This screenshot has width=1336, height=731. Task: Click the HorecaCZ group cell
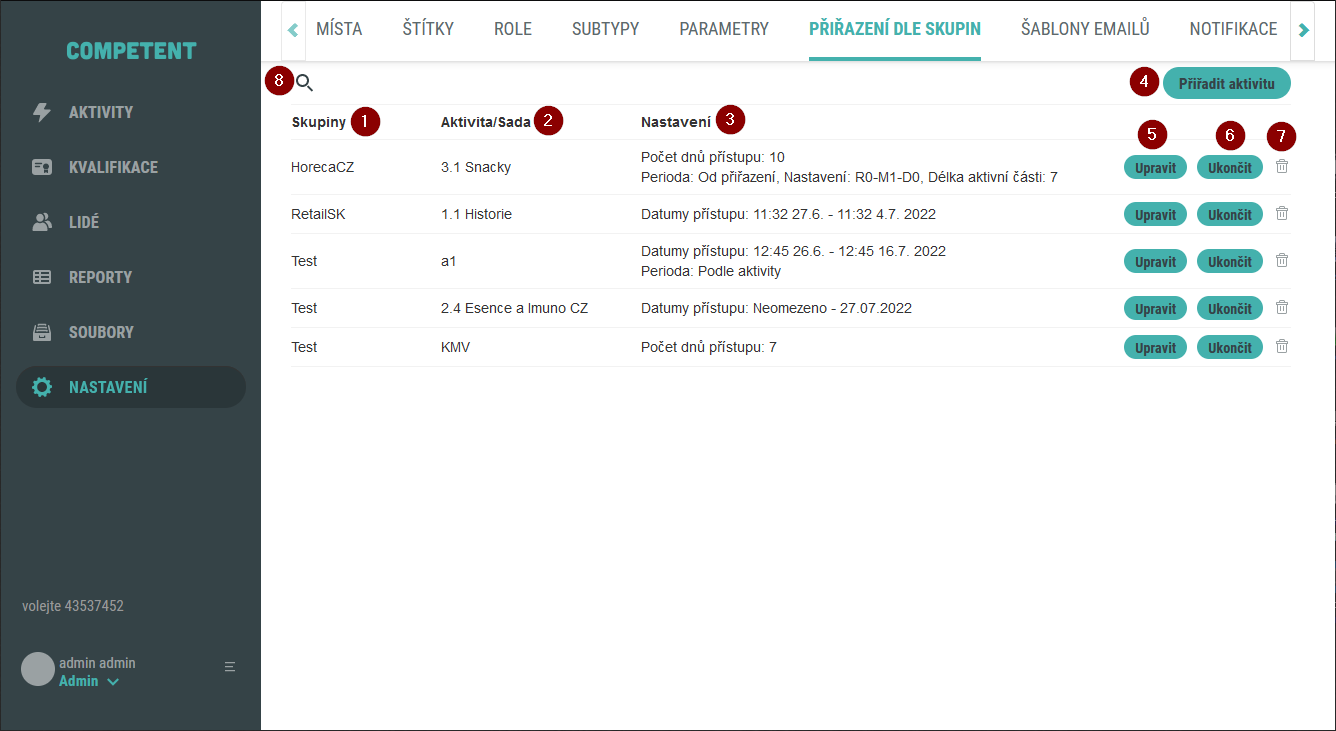[x=322, y=167]
